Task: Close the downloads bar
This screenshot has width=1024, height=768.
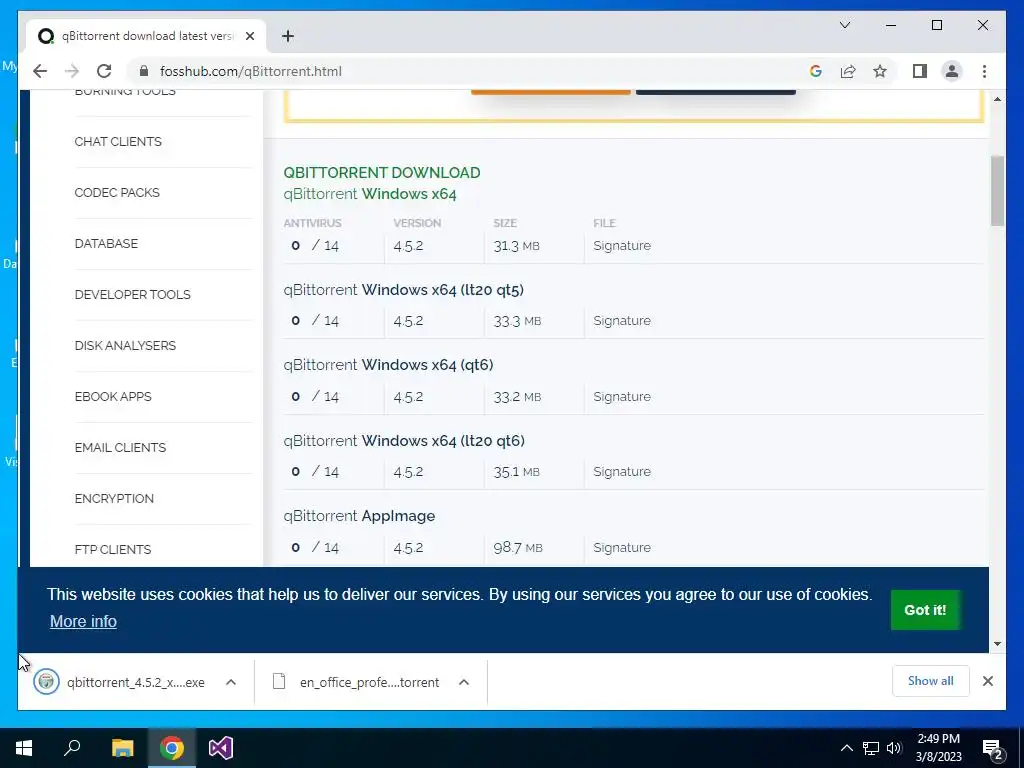Action: (988, 681)
